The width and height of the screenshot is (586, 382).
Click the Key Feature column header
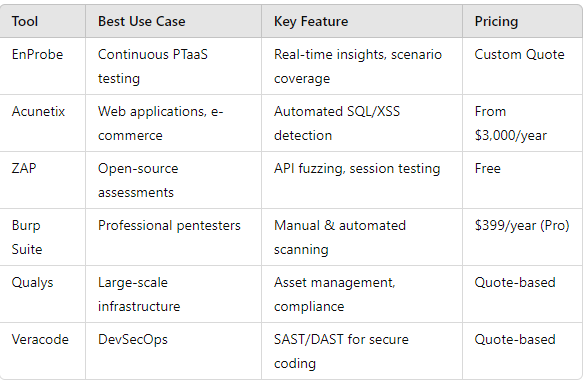[x=311, y=21]
